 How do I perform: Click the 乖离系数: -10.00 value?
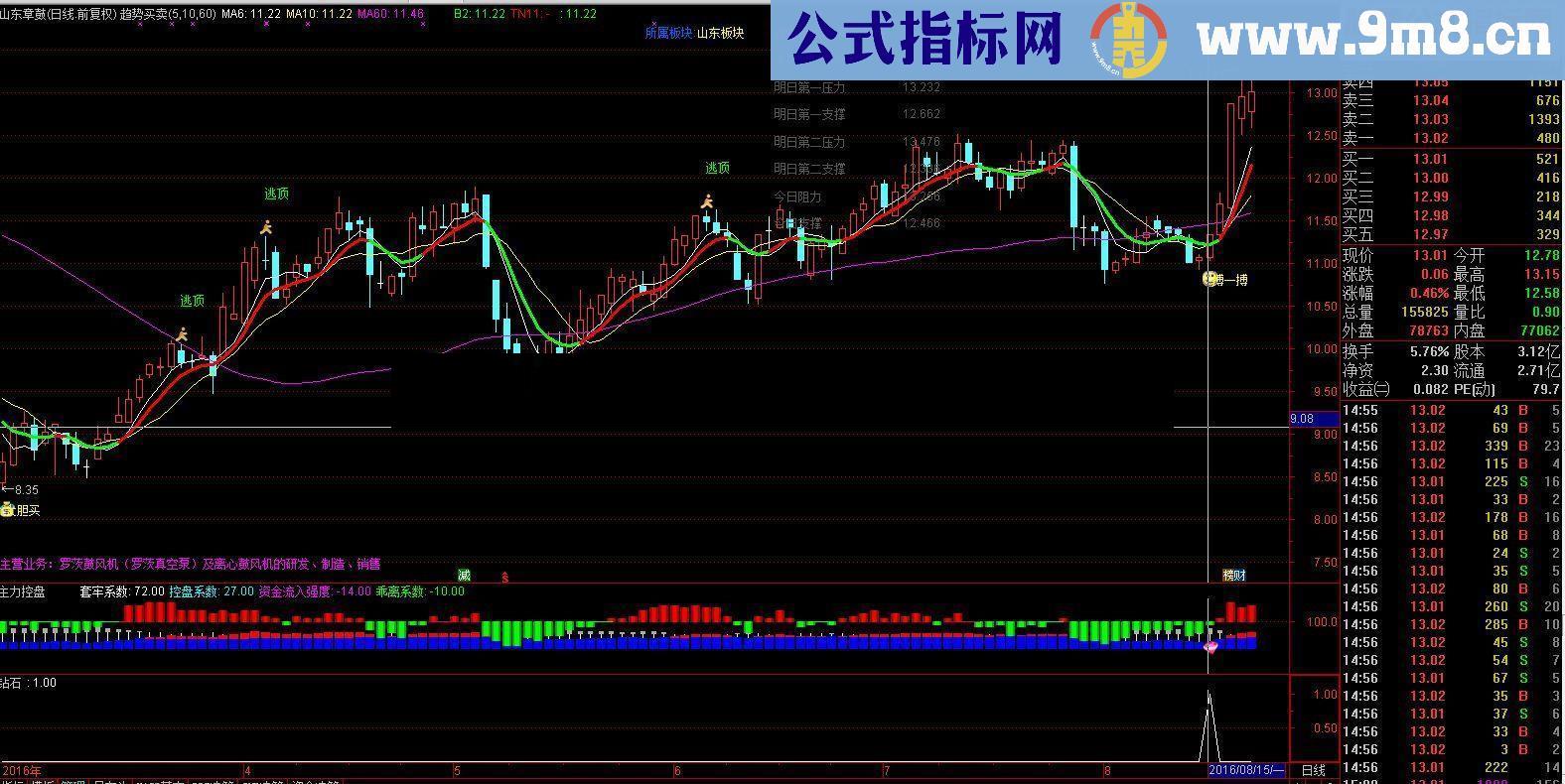tap(420, 591)
